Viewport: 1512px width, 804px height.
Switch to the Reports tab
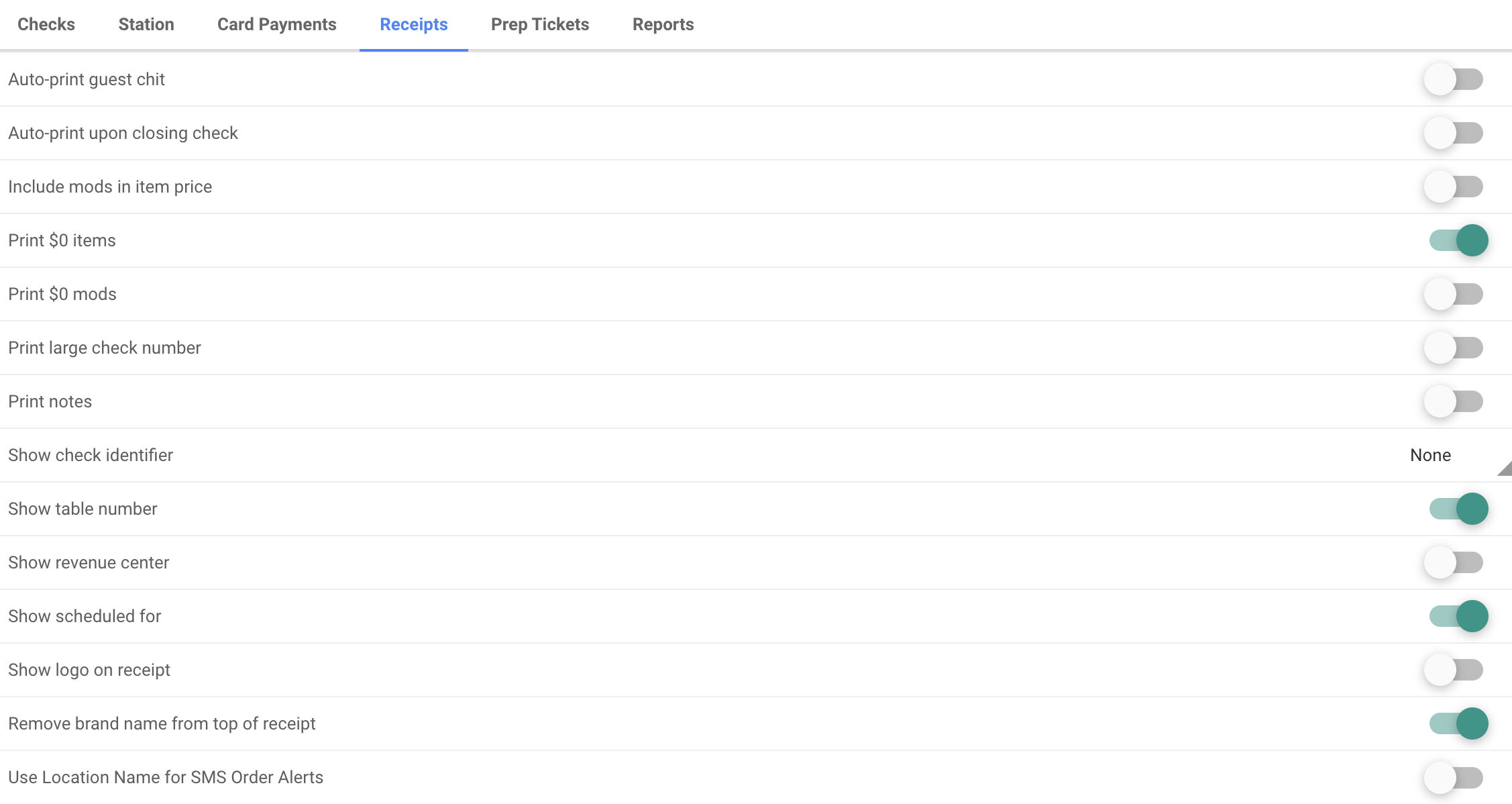point(663,25)
